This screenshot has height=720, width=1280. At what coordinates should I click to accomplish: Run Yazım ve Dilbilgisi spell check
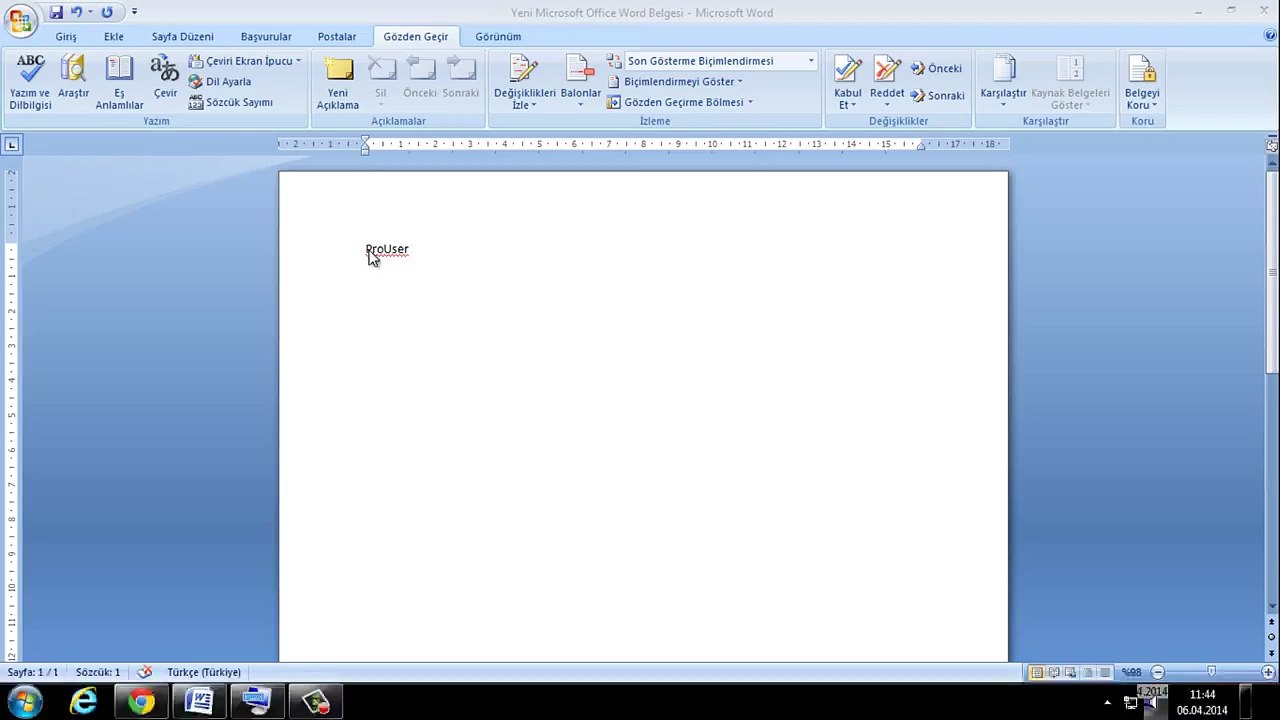coord(30,83)
